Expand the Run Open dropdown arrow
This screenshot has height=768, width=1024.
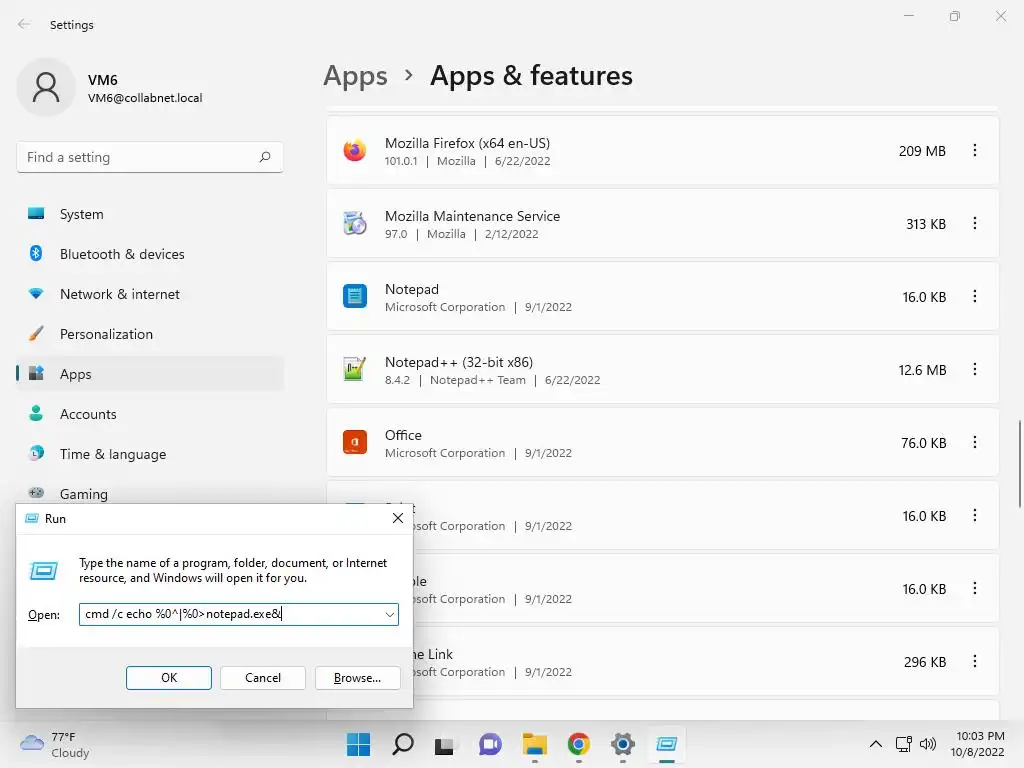coord(389,615)
